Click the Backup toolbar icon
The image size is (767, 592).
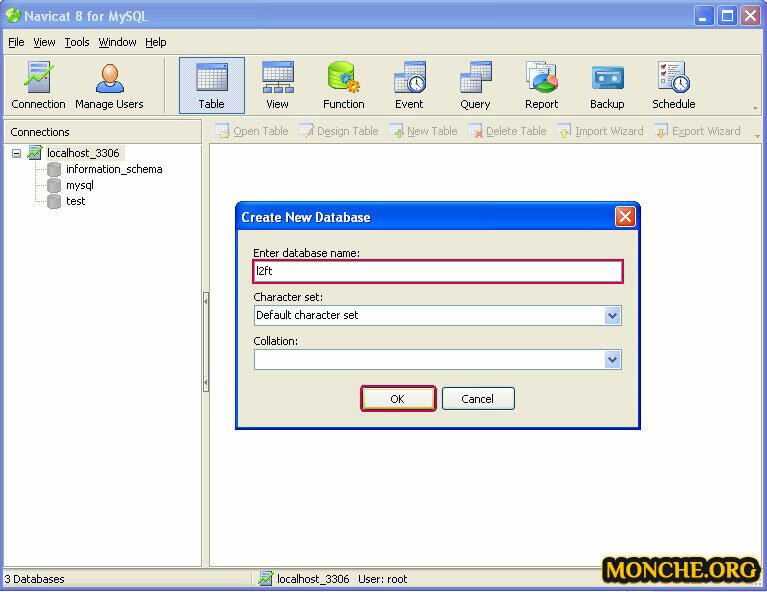pyautogui.click(x=607, y=85)
